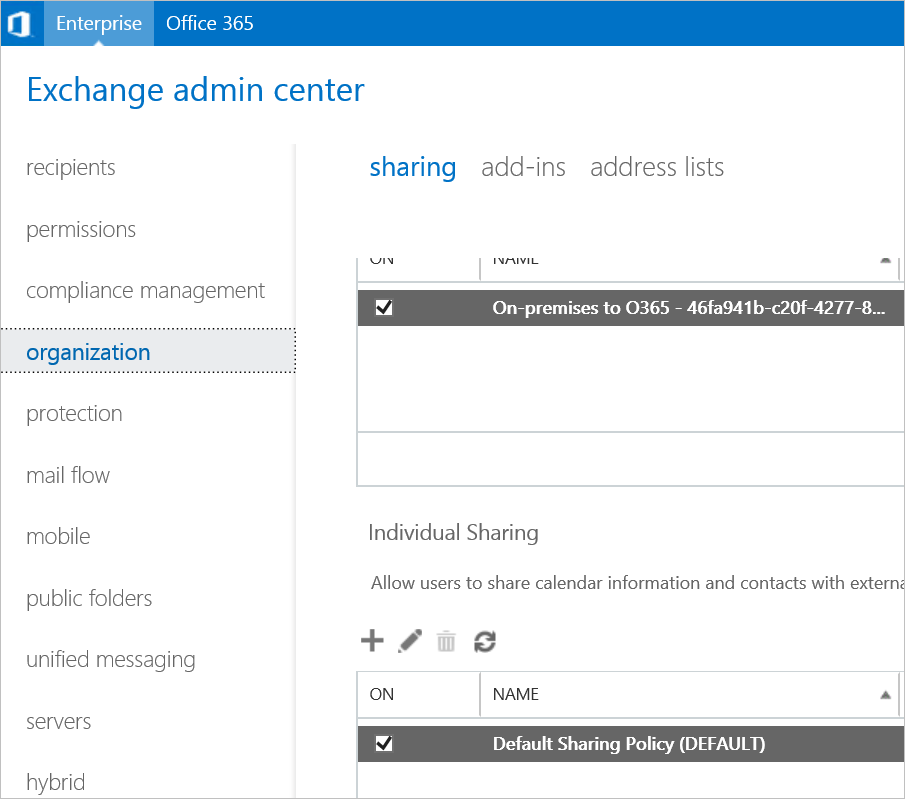Delete the policy using the trash icon
The height and width of the screenshot is (799, 905).
[x=446, y=641]
